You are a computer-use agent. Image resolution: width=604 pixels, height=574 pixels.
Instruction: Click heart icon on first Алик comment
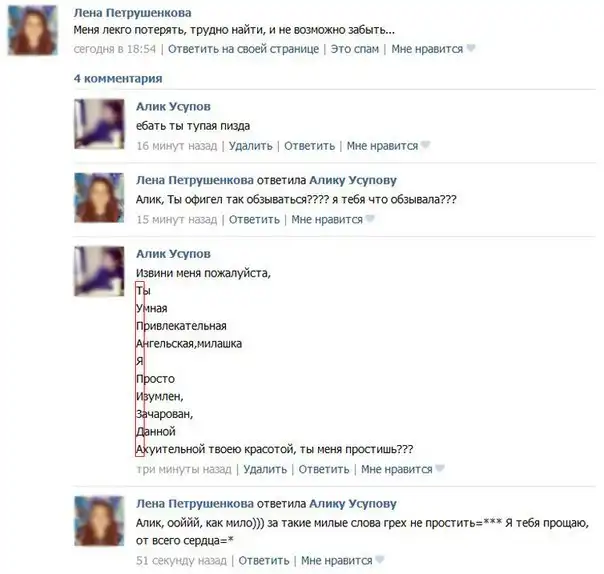point(425,145)
